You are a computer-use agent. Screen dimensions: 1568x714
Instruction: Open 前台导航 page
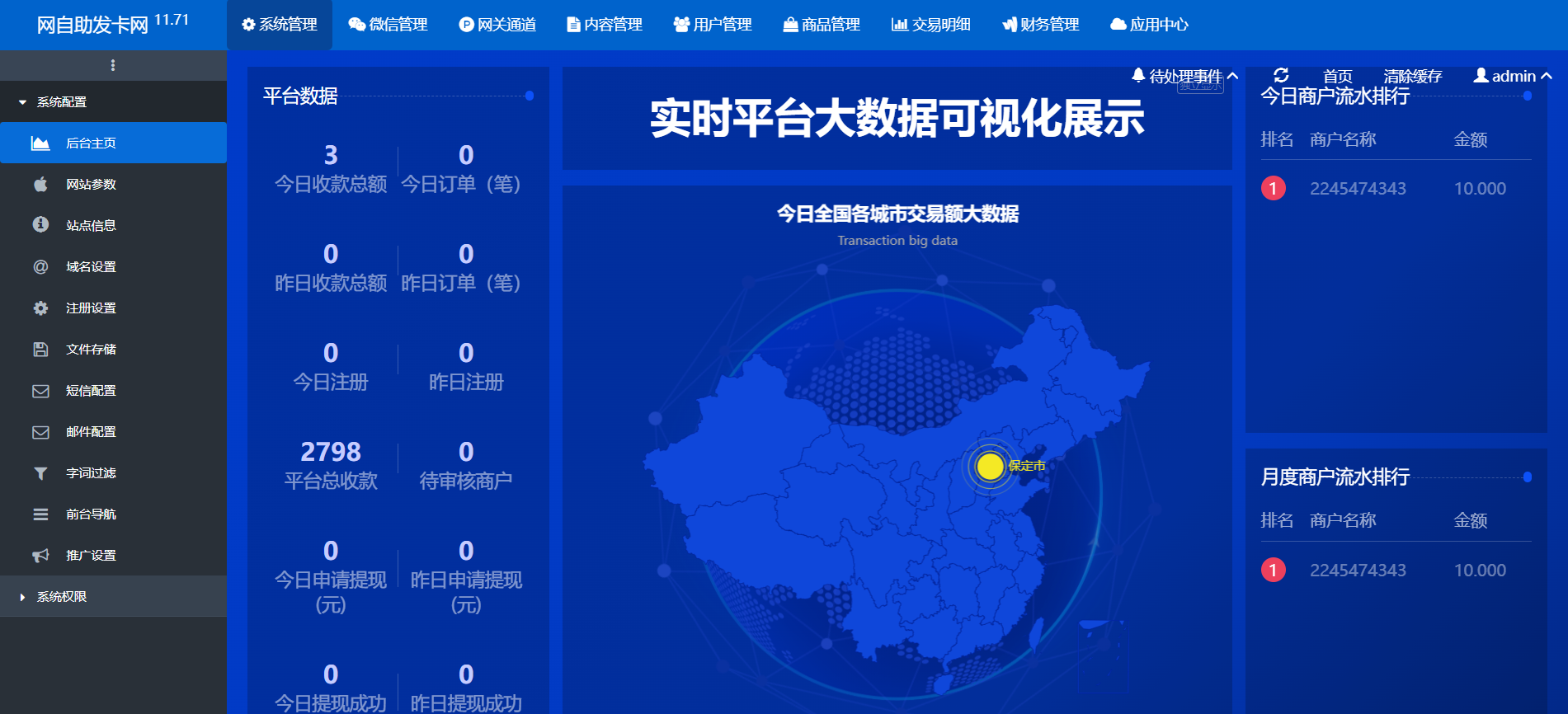click(x=113, y=514)
